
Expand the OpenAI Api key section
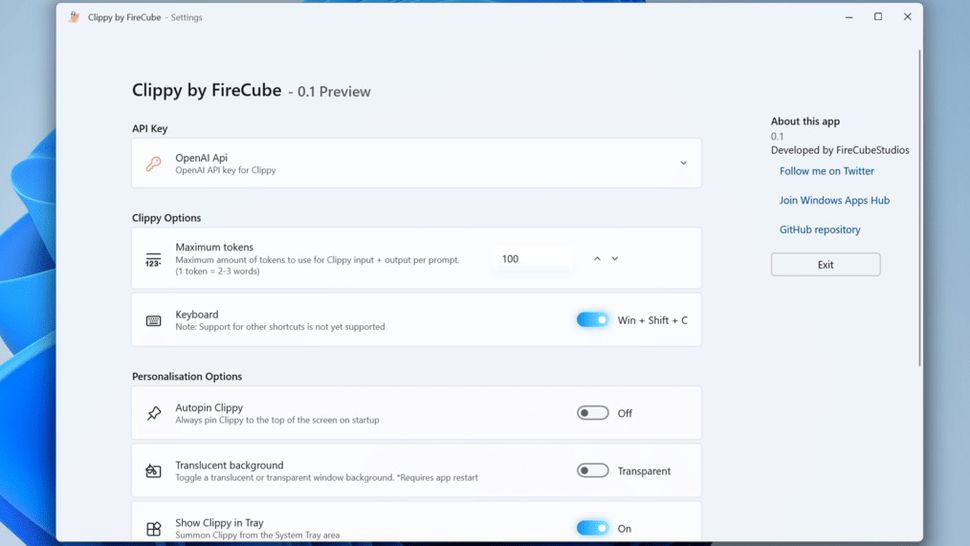click(683, 163)
